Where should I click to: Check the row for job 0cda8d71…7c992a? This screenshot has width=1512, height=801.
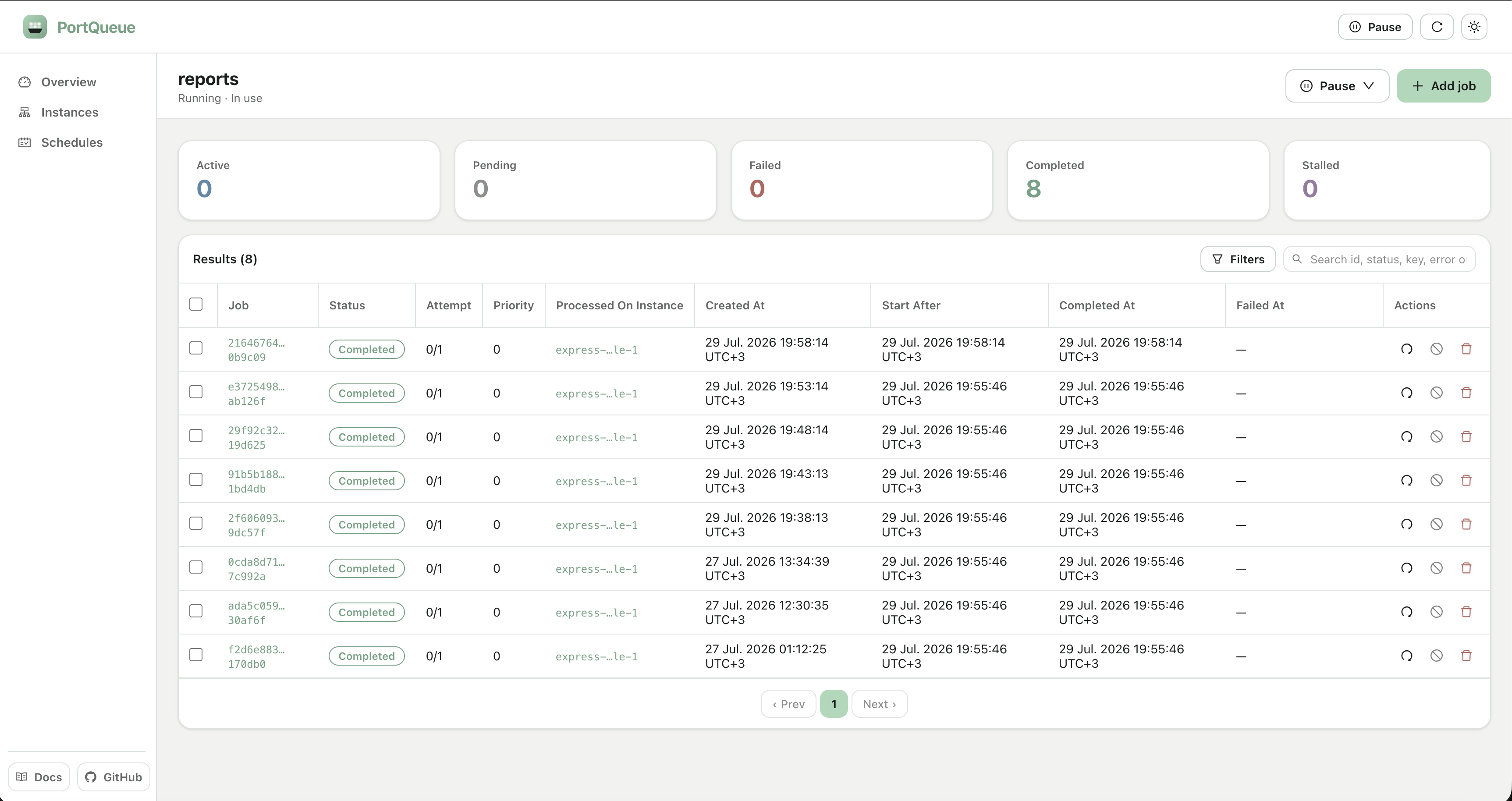coord(196,567)
